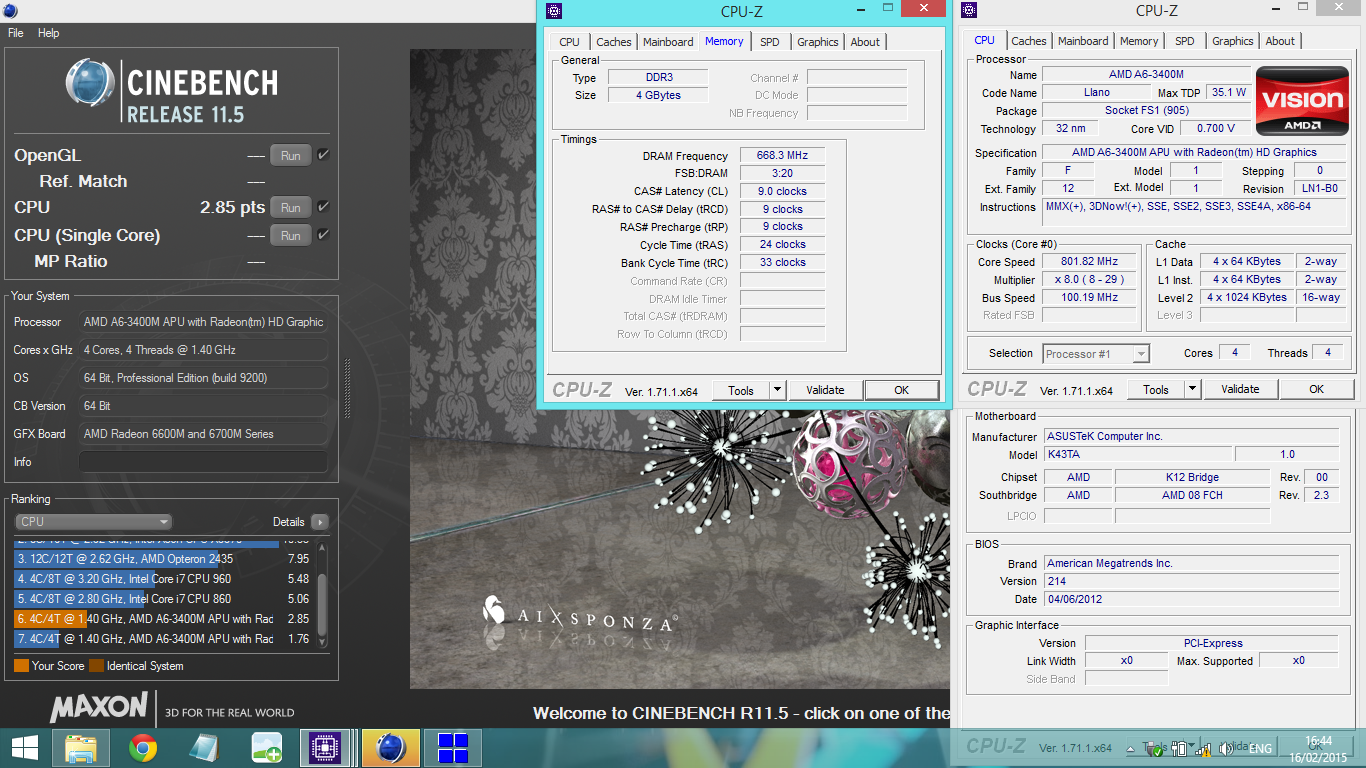
Task: Open SPD tab in right CPU-Z window
Action: pos(1184,41)
